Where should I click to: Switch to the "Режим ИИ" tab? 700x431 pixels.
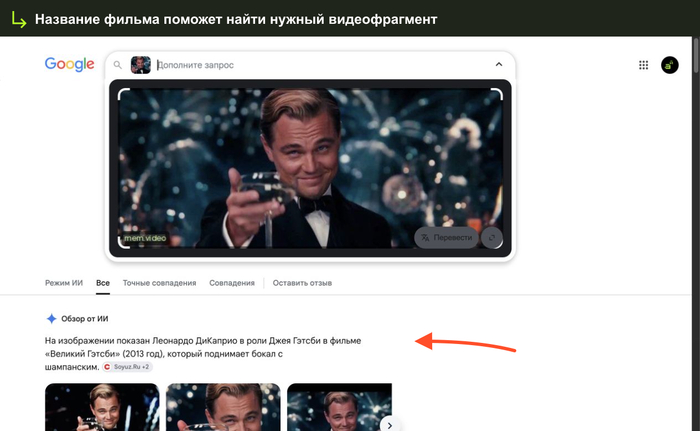click(64, 283)
